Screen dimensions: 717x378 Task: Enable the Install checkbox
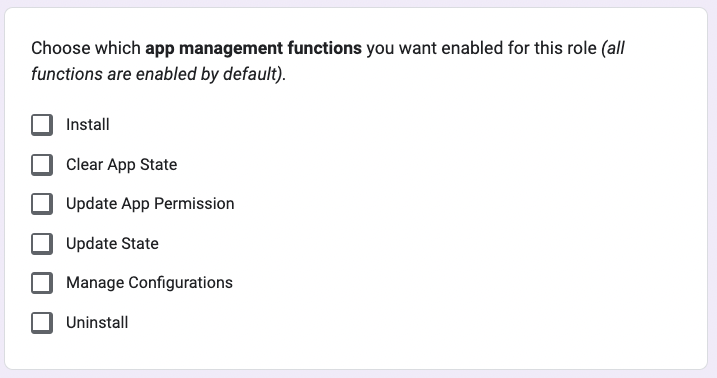(42, 125)
